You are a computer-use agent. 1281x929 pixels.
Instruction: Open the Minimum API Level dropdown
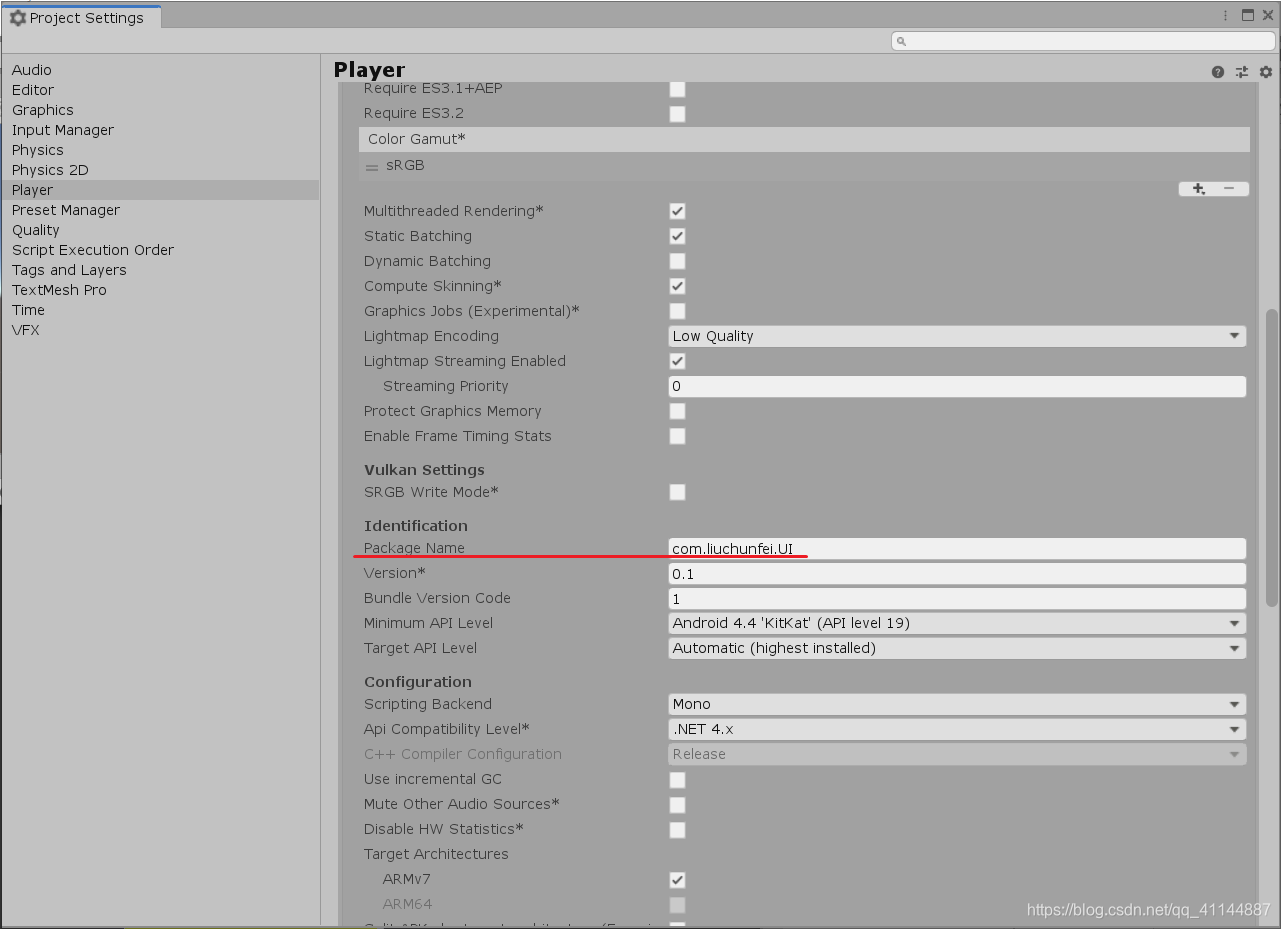coord(956,623)
